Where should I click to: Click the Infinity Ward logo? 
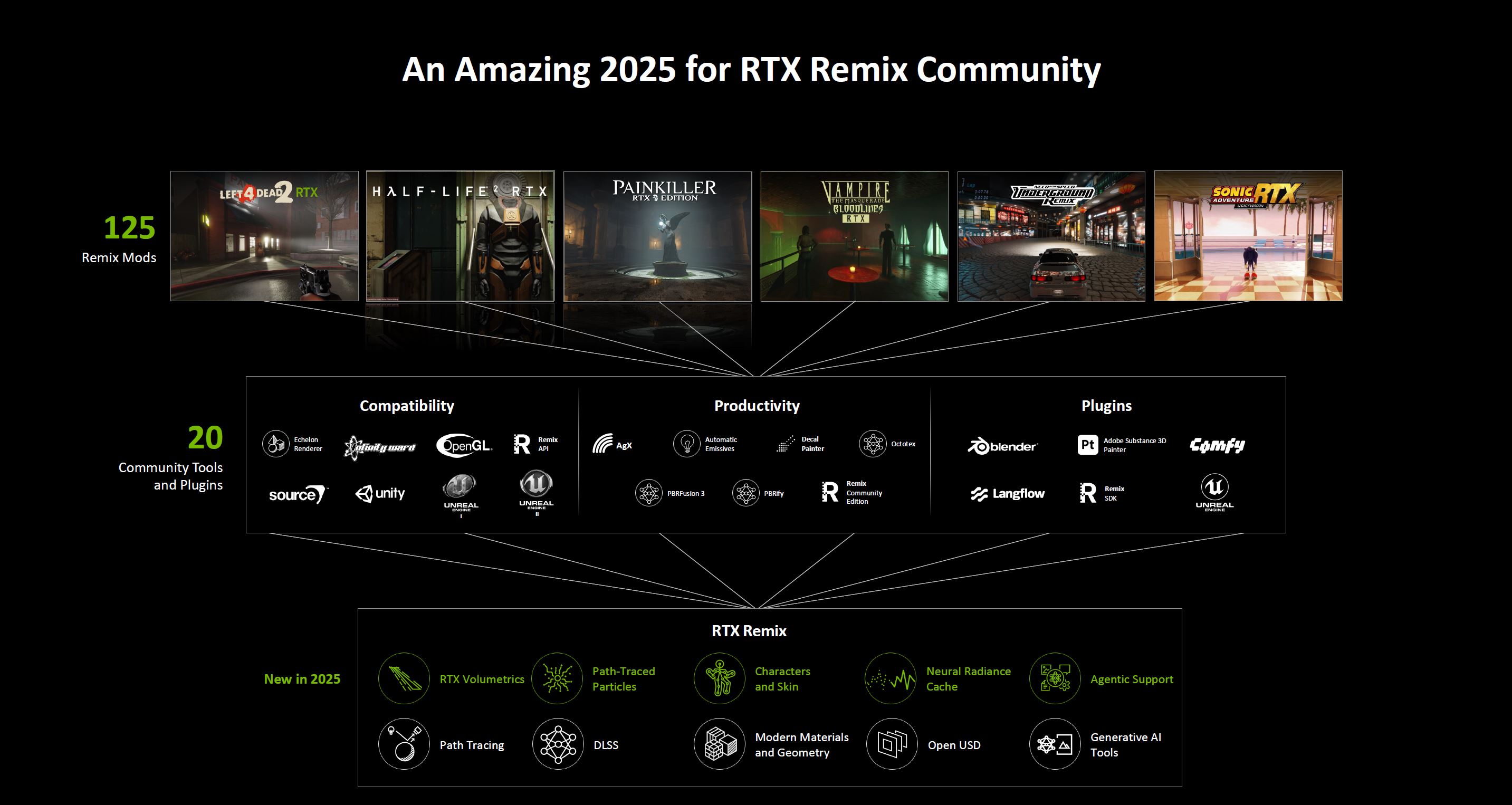tap(380, 447)
